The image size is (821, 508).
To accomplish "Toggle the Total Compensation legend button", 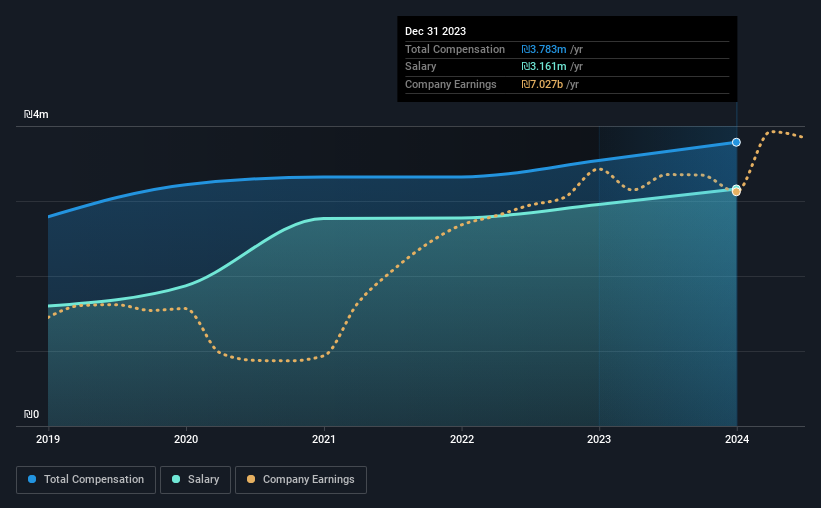I will pyautogui.click(x=86, y=480).
